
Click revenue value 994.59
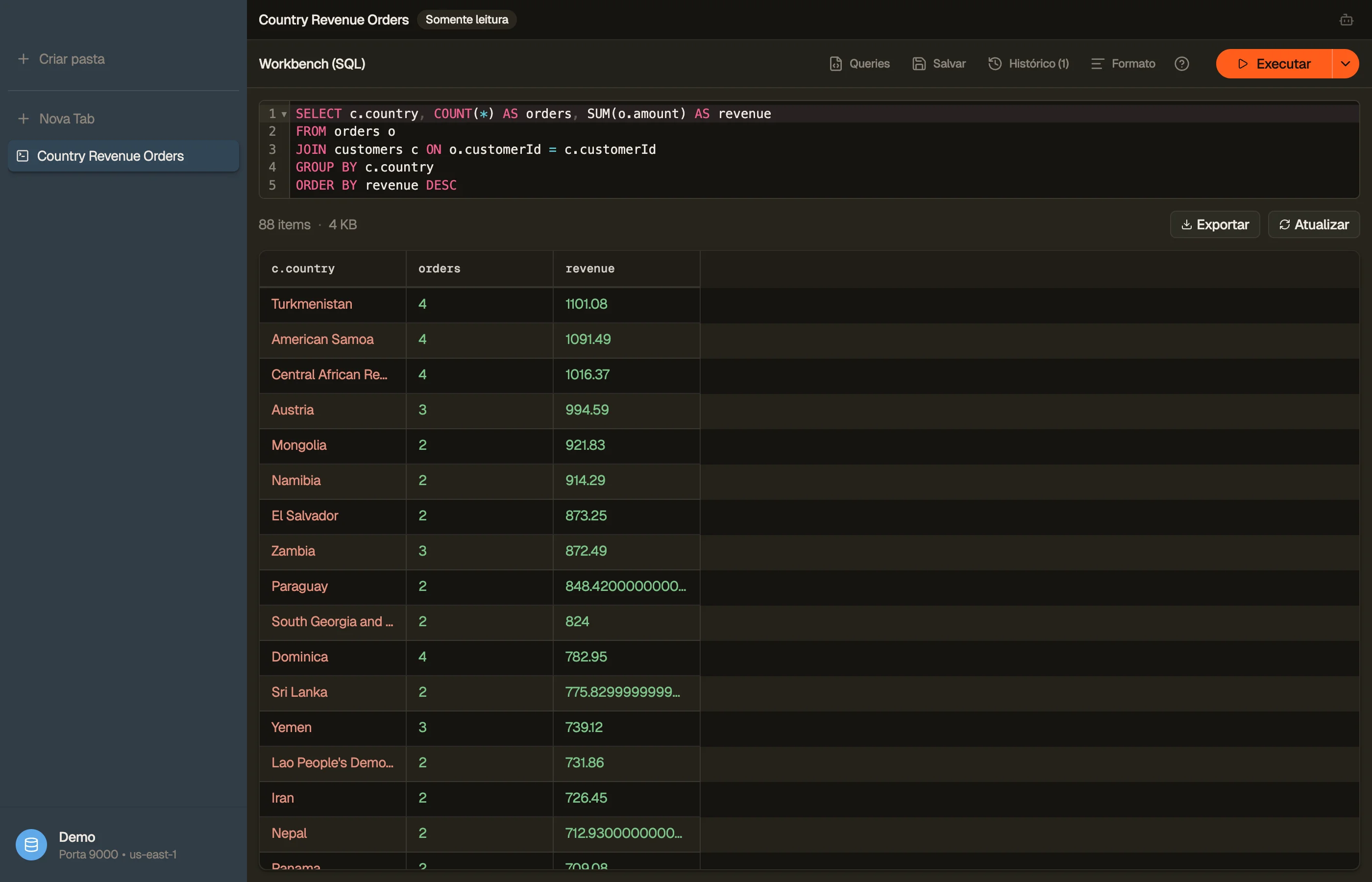(587, 410)
